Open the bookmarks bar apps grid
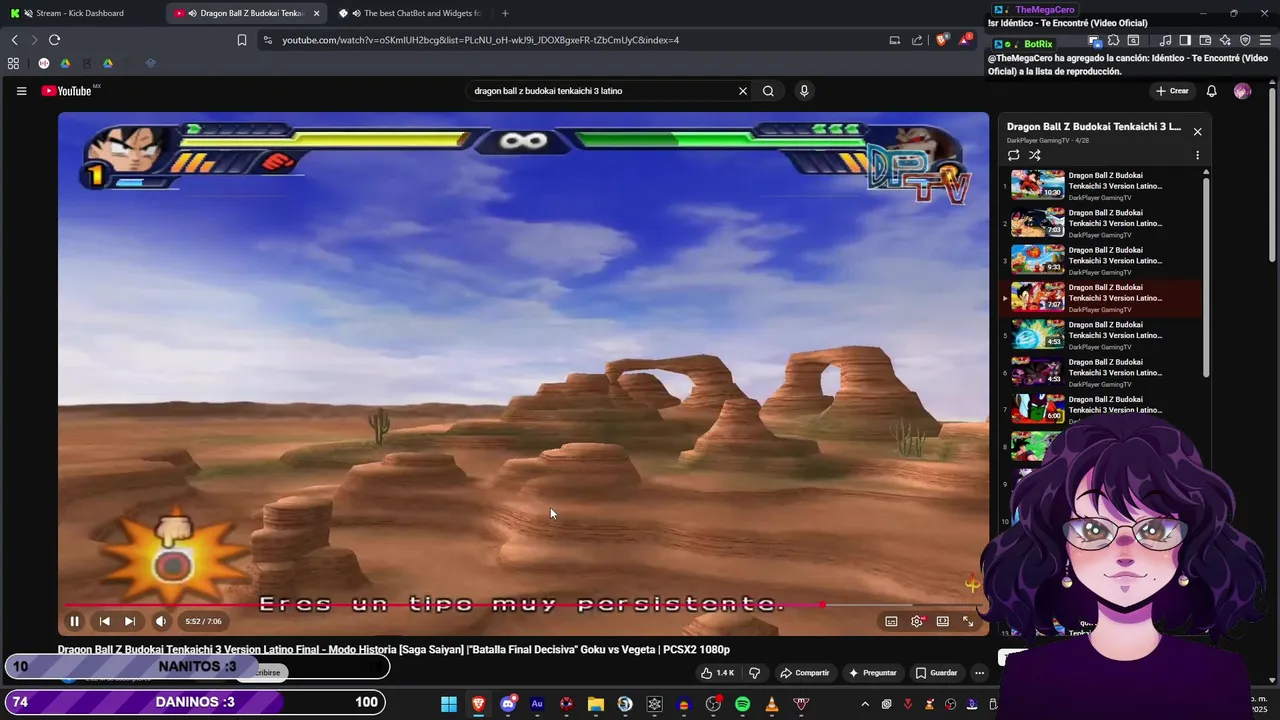Viewport: 1280px width, 720px height. [x=13, y=63]
